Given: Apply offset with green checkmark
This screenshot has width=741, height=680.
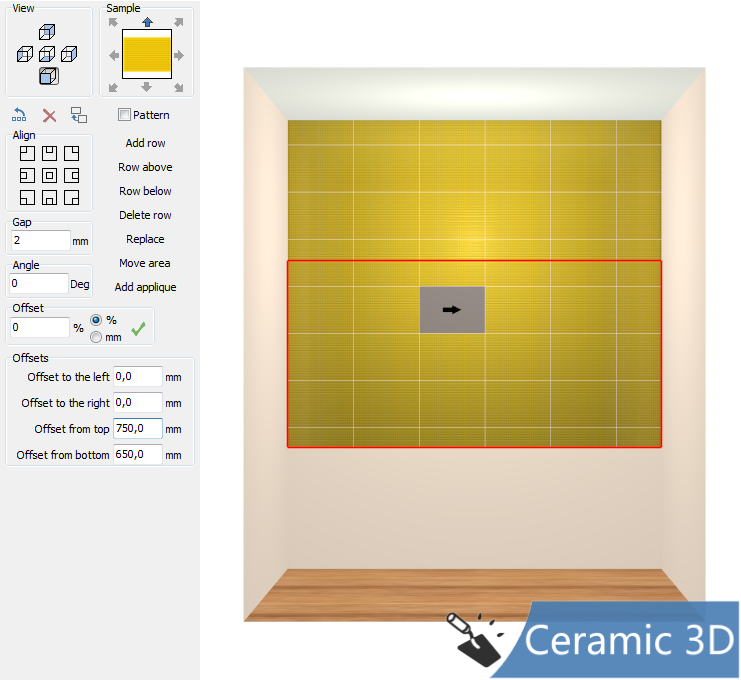Looking at the screenshot, I should click(138, 328).
